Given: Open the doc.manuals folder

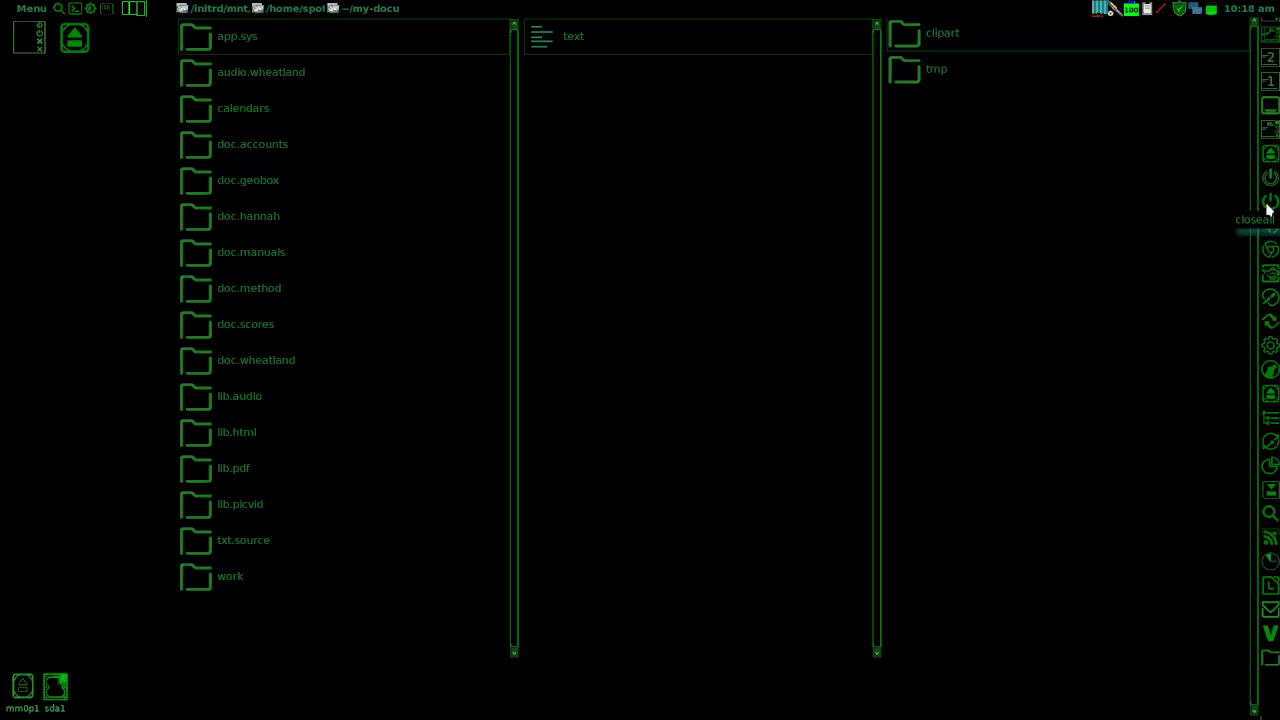Looking at the screenshot, I should pos(251,251).
